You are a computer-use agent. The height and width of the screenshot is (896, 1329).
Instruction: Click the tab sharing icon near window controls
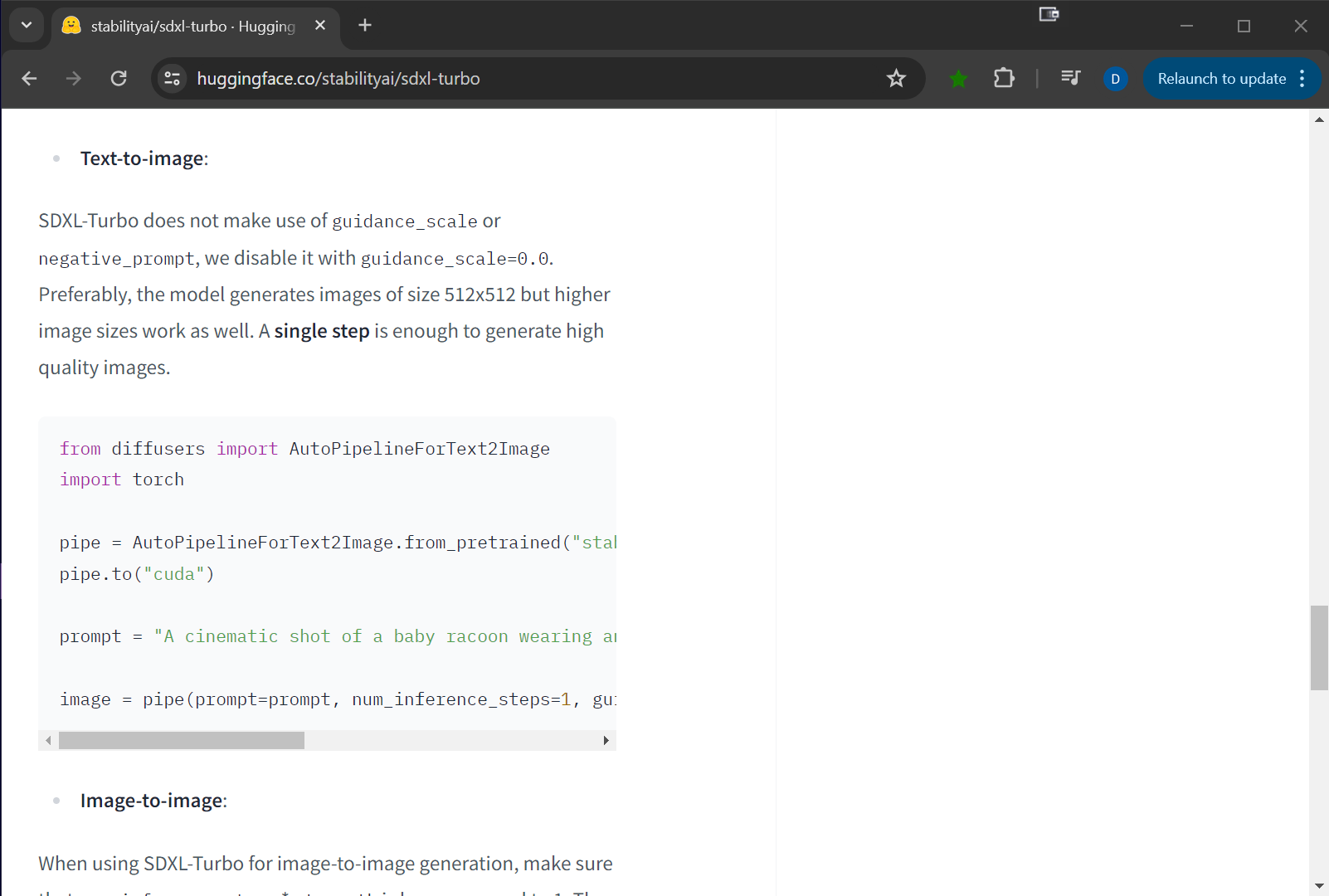[1049, 14]
